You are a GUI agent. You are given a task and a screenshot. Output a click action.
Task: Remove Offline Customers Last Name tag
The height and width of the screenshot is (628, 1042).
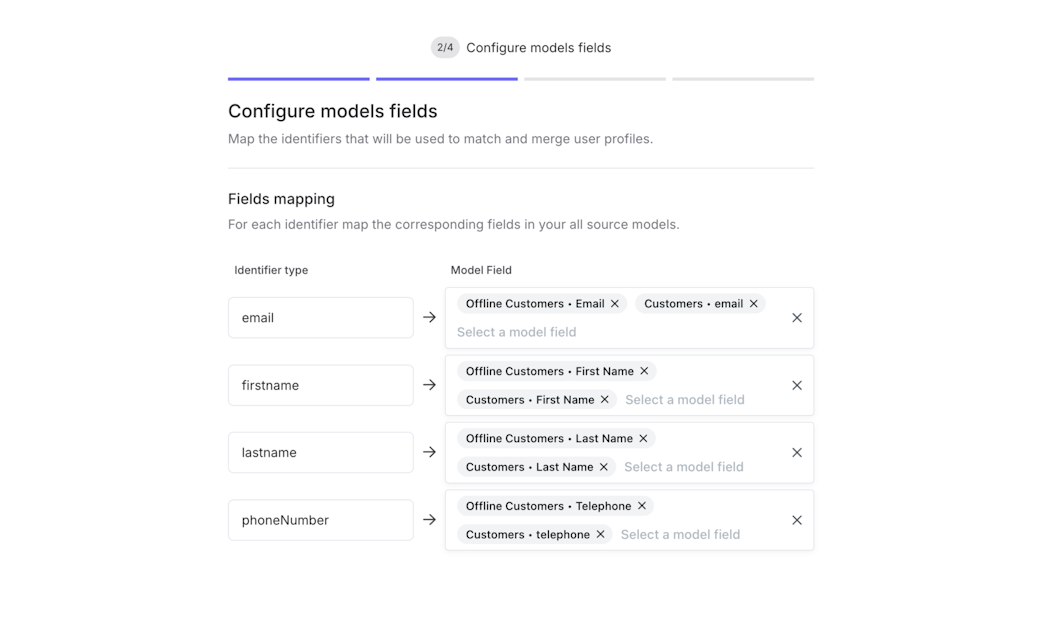click(643, 439)
